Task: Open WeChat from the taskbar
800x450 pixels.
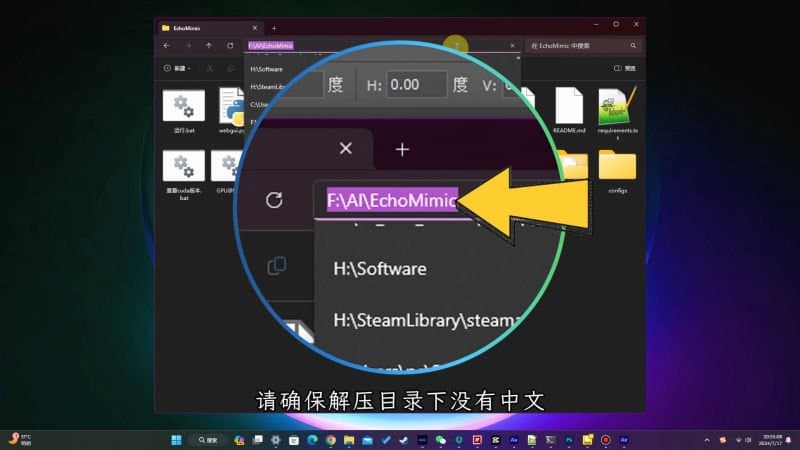Action: (x=441, y=440)
